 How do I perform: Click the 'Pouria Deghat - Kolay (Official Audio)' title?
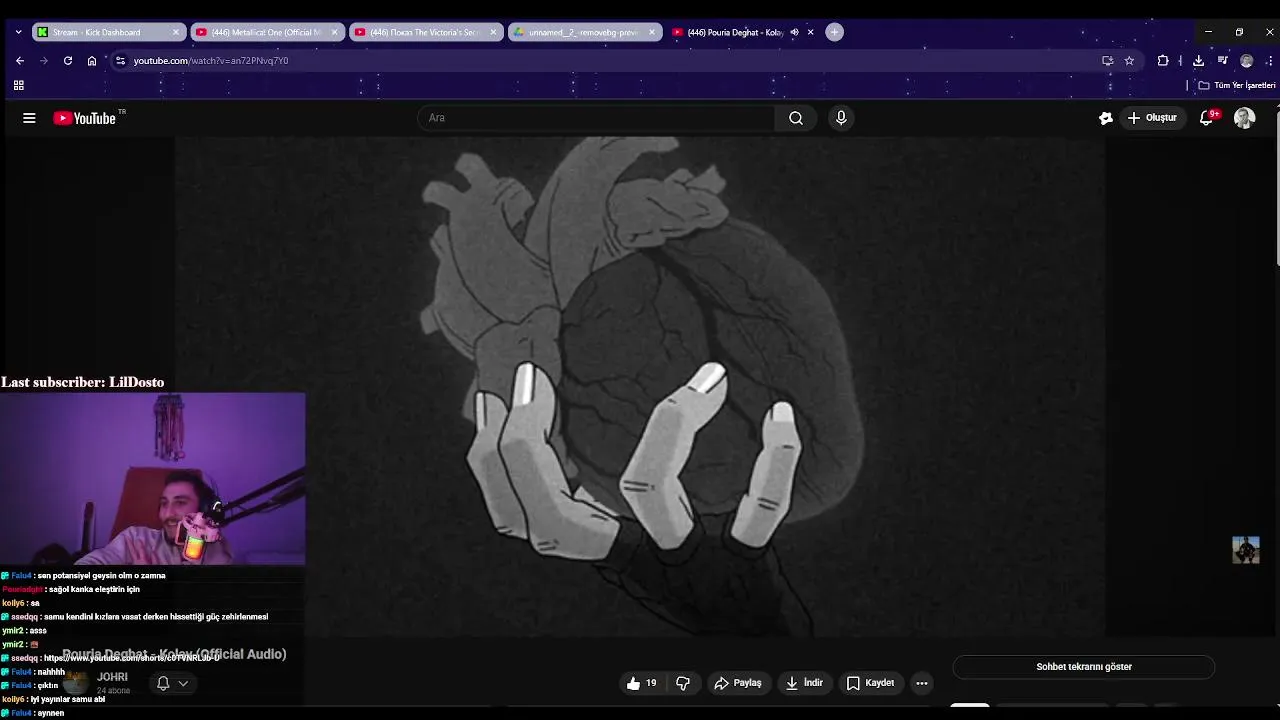174,654
